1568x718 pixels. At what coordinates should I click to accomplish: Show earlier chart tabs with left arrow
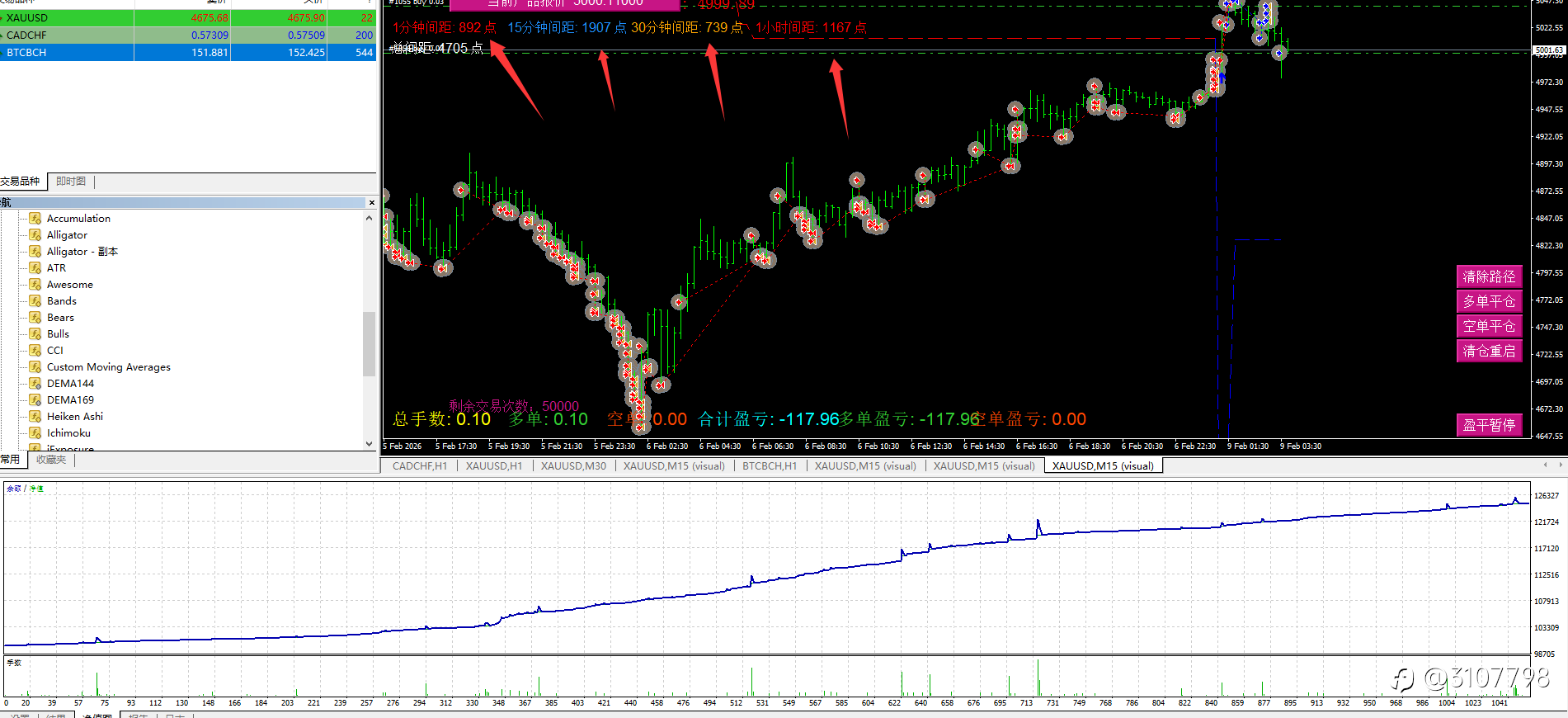pos(1545,465)
